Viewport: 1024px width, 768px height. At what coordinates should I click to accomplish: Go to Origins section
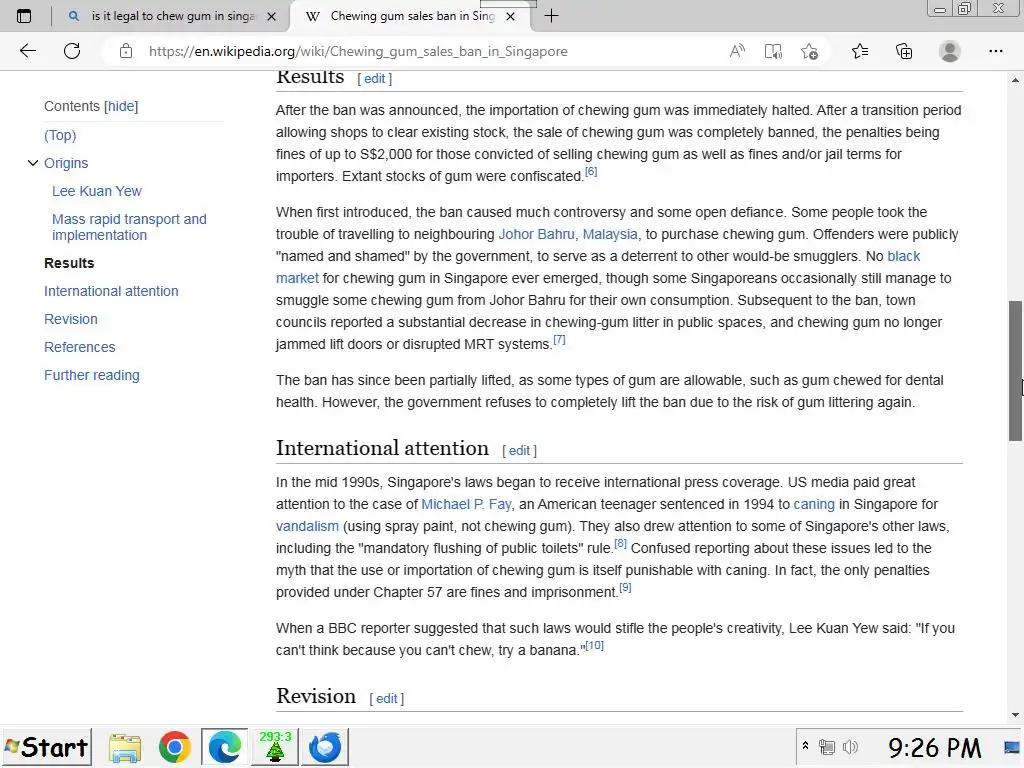(66, 163)
